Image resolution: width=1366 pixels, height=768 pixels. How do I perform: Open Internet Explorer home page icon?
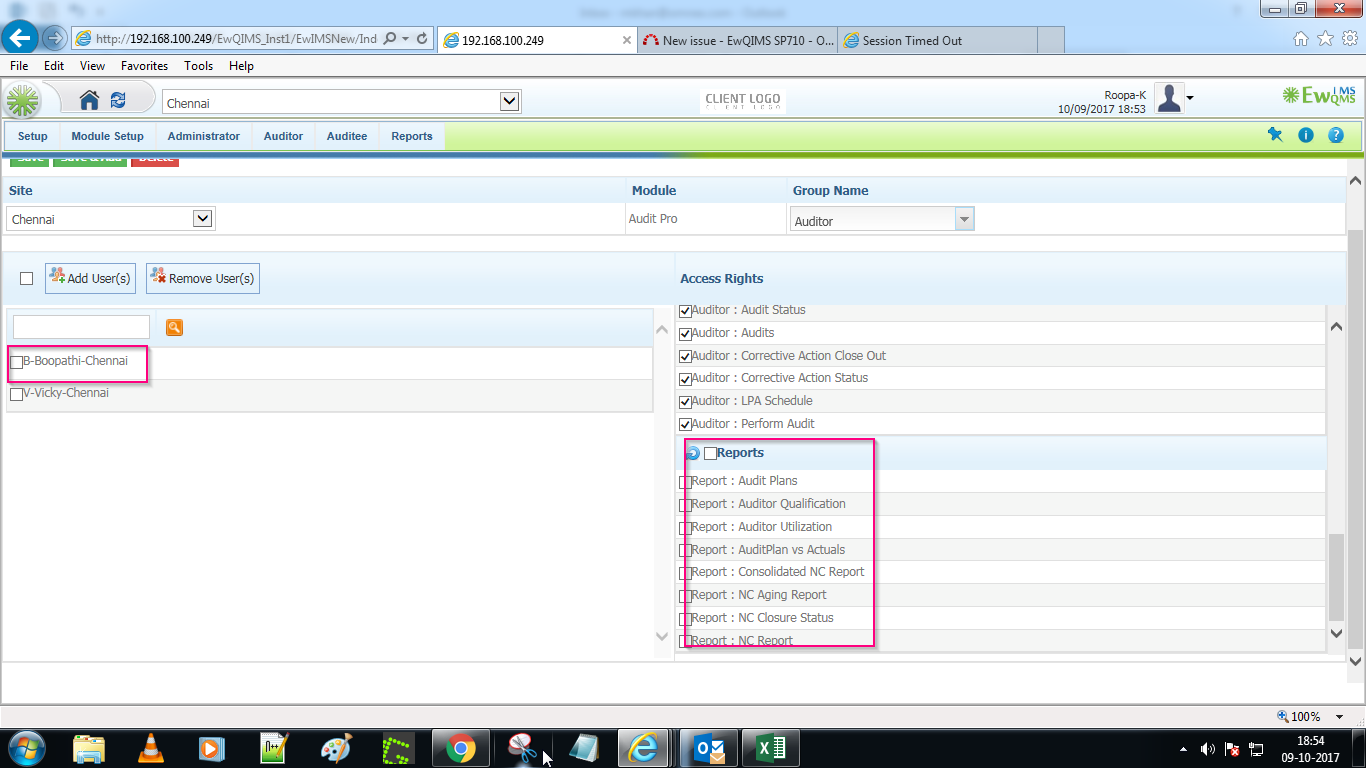[1301, 39]
